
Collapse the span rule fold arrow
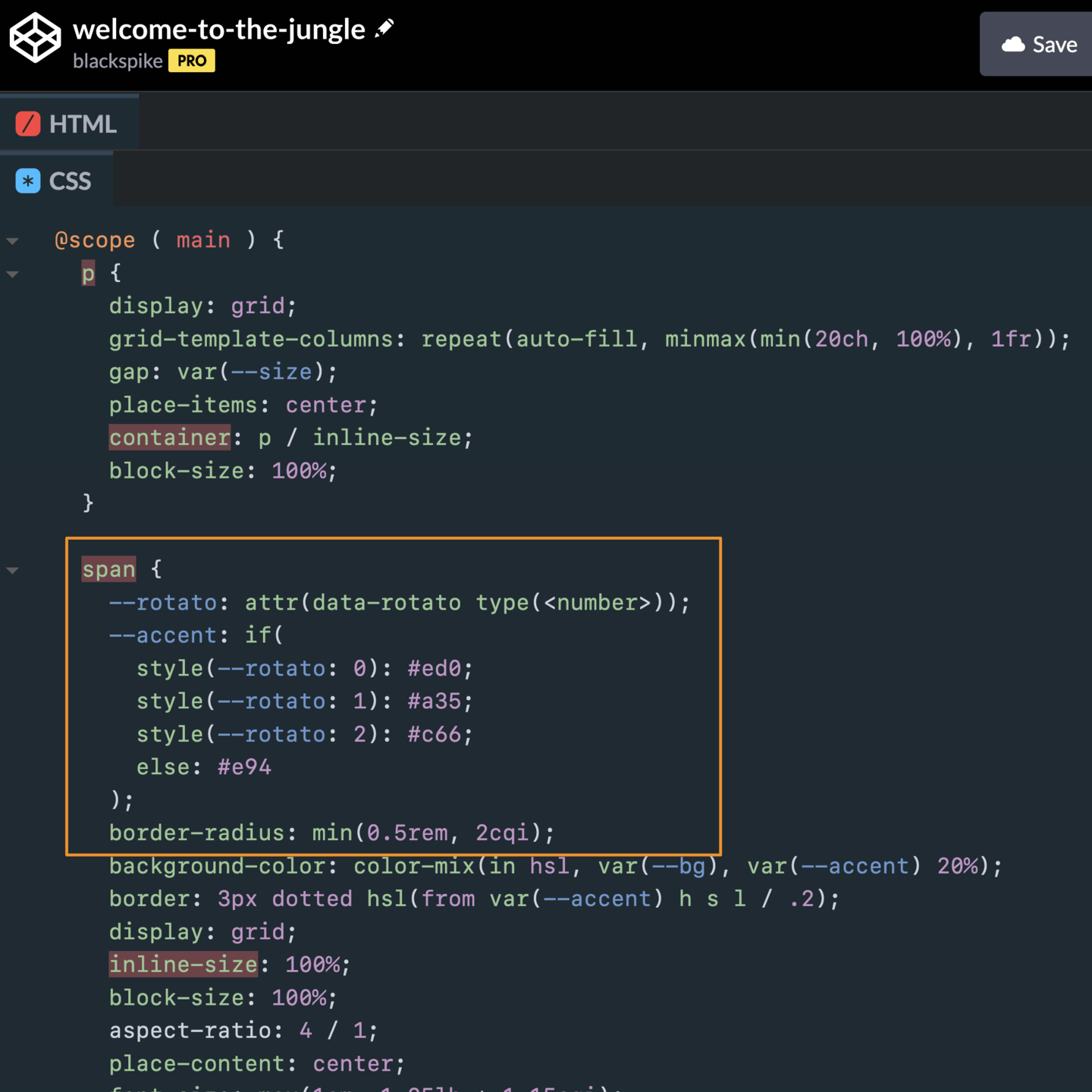click(13, 570)
